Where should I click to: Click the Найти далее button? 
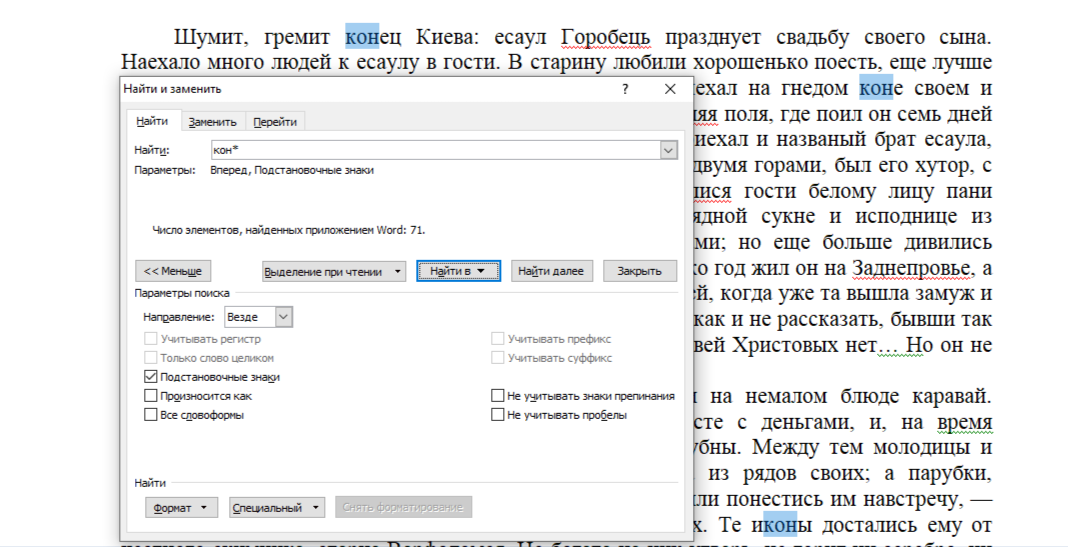551,271
